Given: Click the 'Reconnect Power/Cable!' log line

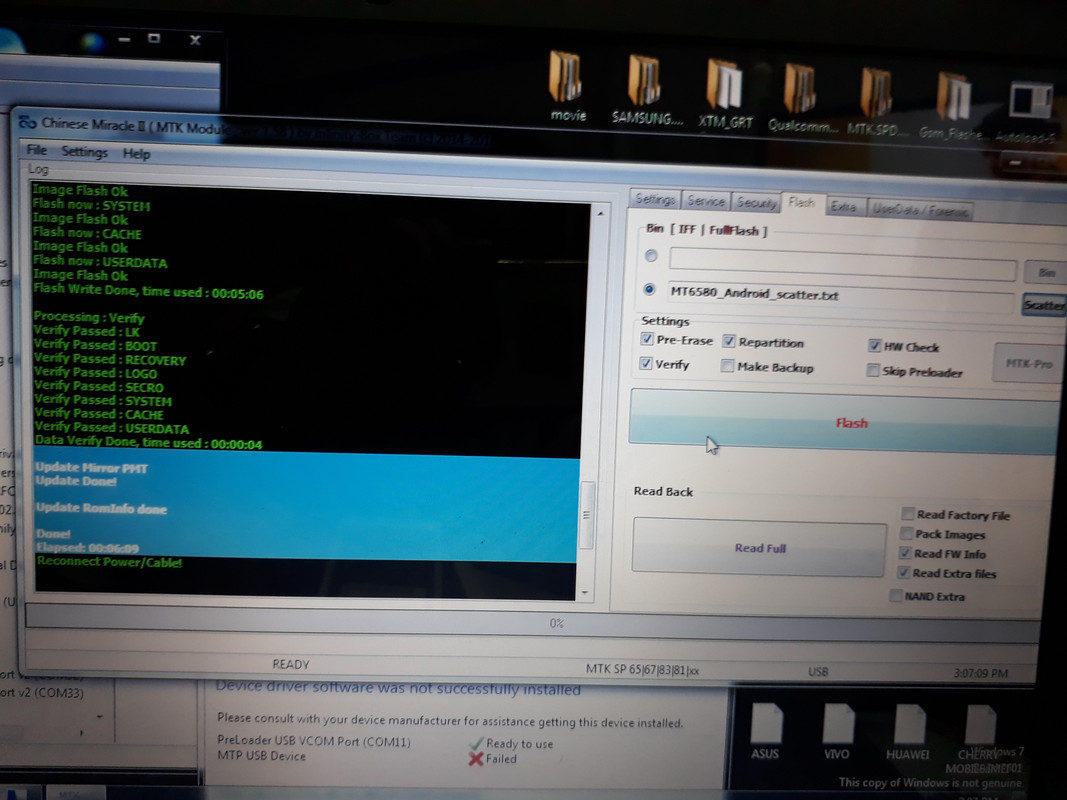Looking at the screenshot, I should pos(109,562).
